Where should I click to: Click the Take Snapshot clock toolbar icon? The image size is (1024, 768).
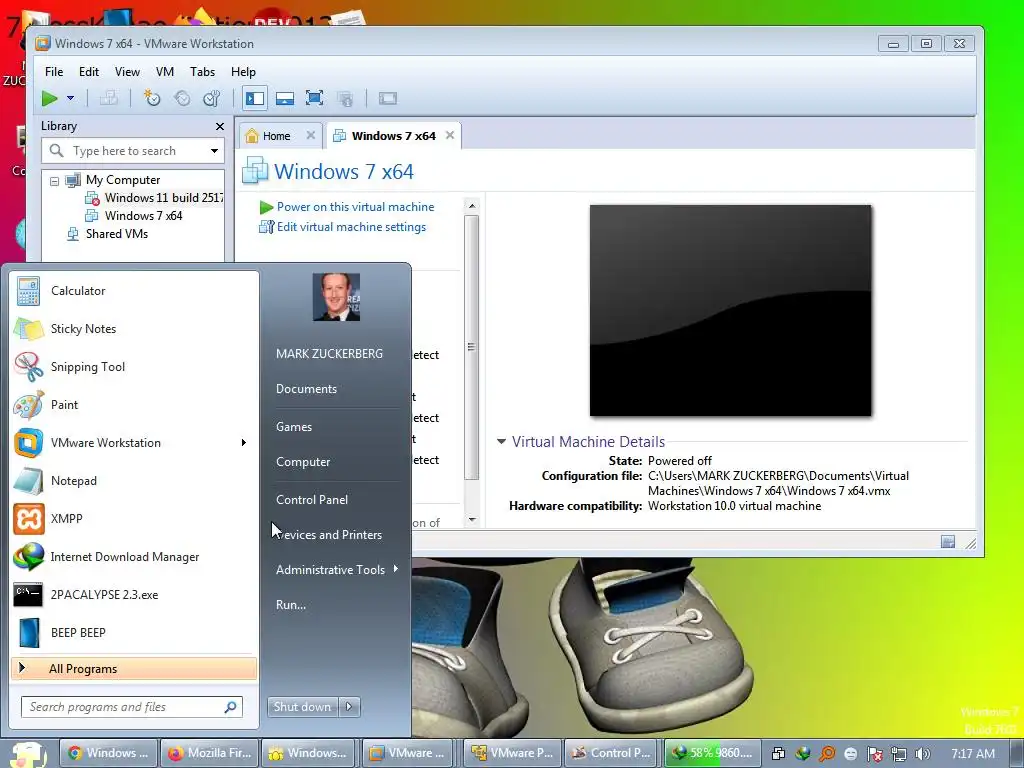coord(152,99)
